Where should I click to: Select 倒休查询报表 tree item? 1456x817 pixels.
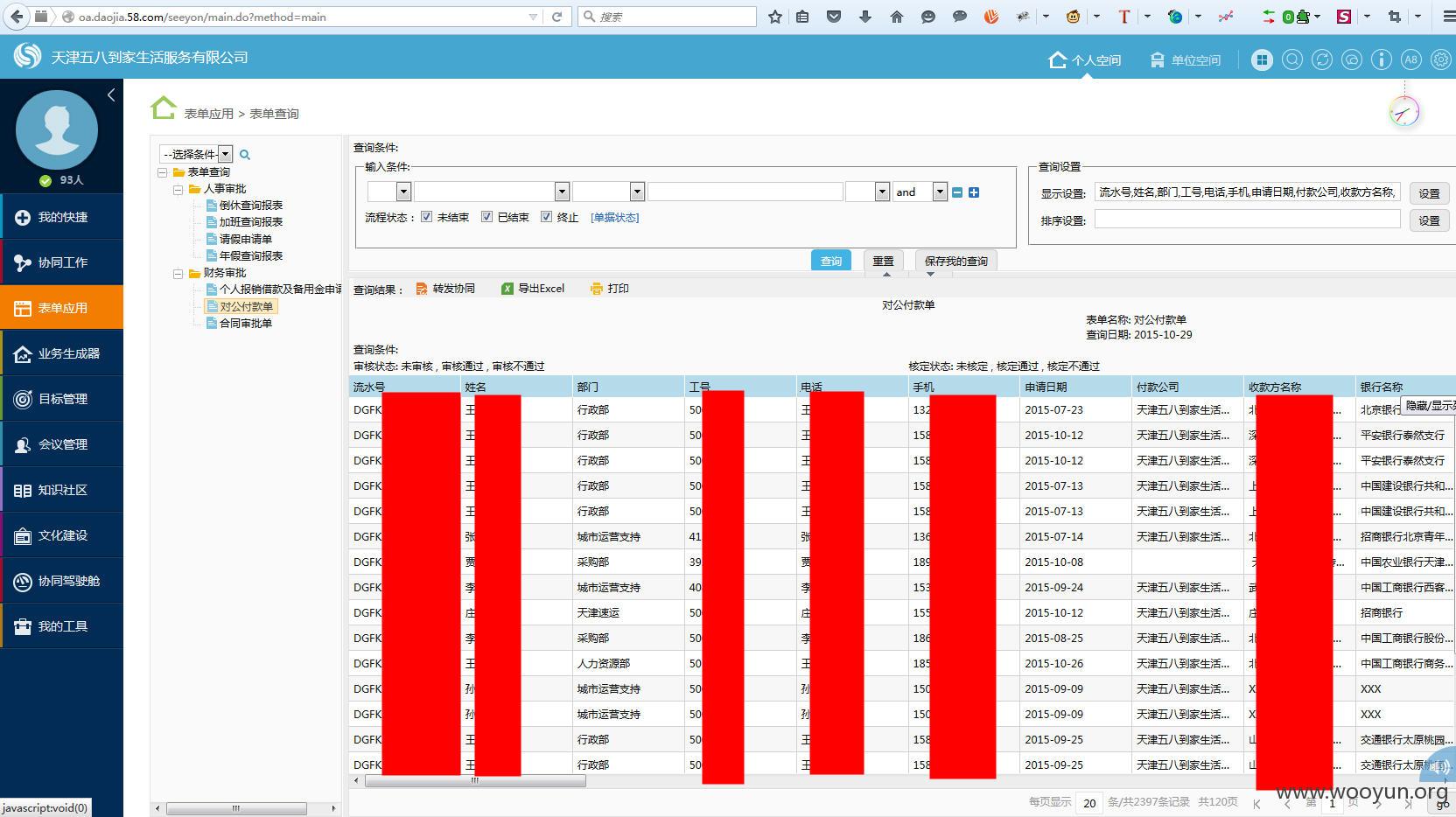(244, 206)
